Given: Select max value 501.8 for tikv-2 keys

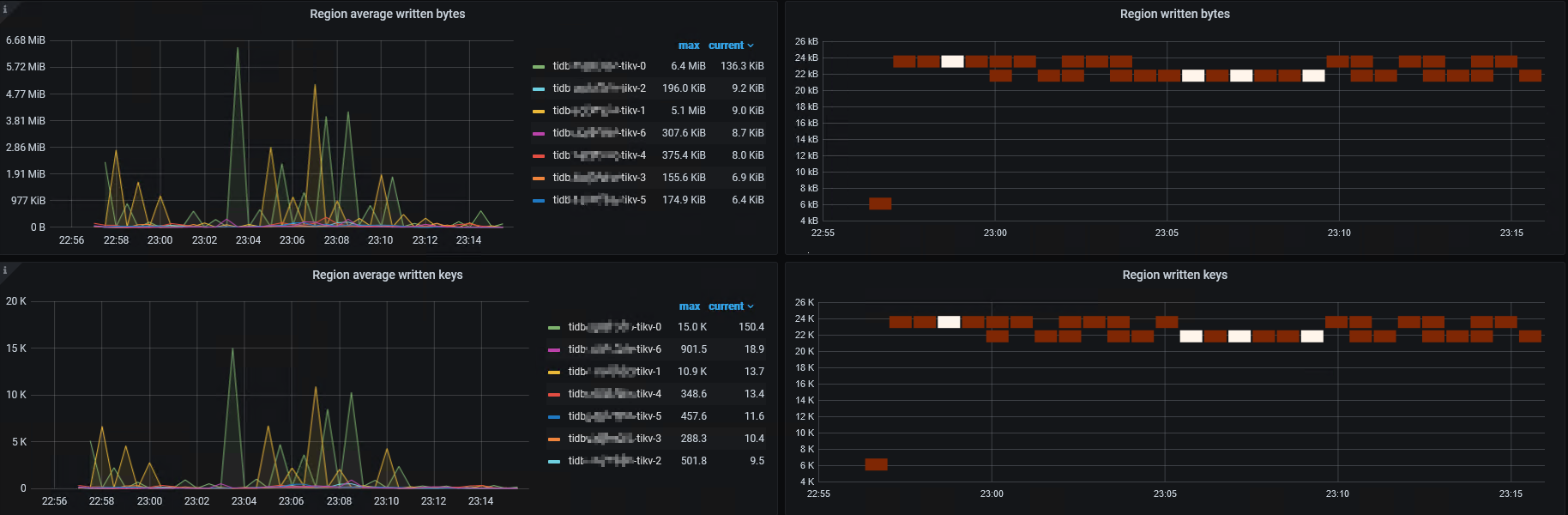Looking at the screenshot, I should (x=694, y=461).
